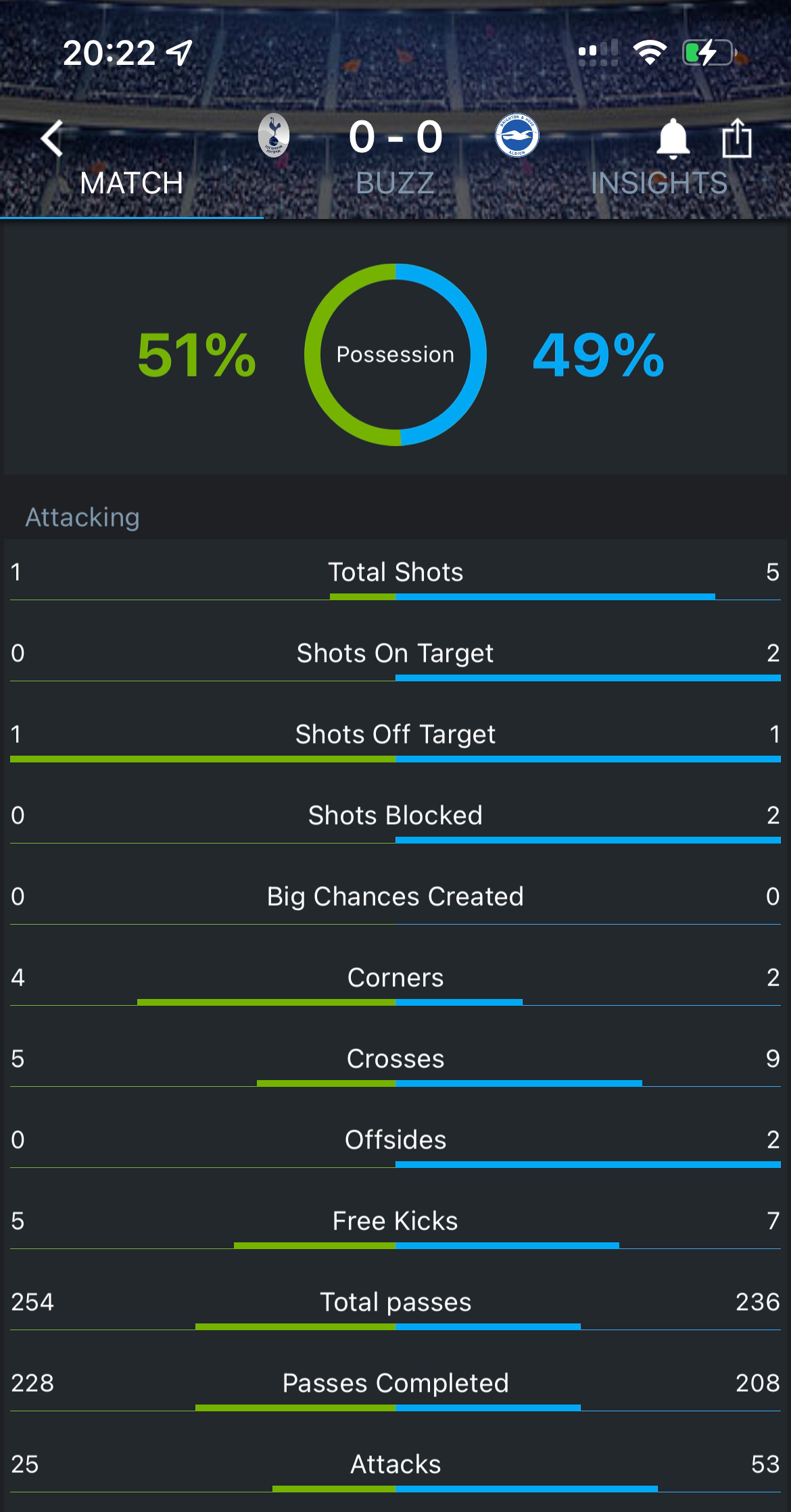Tap the share icon
This screenshot has height=1512, width=791.
(x=736, y=138)
